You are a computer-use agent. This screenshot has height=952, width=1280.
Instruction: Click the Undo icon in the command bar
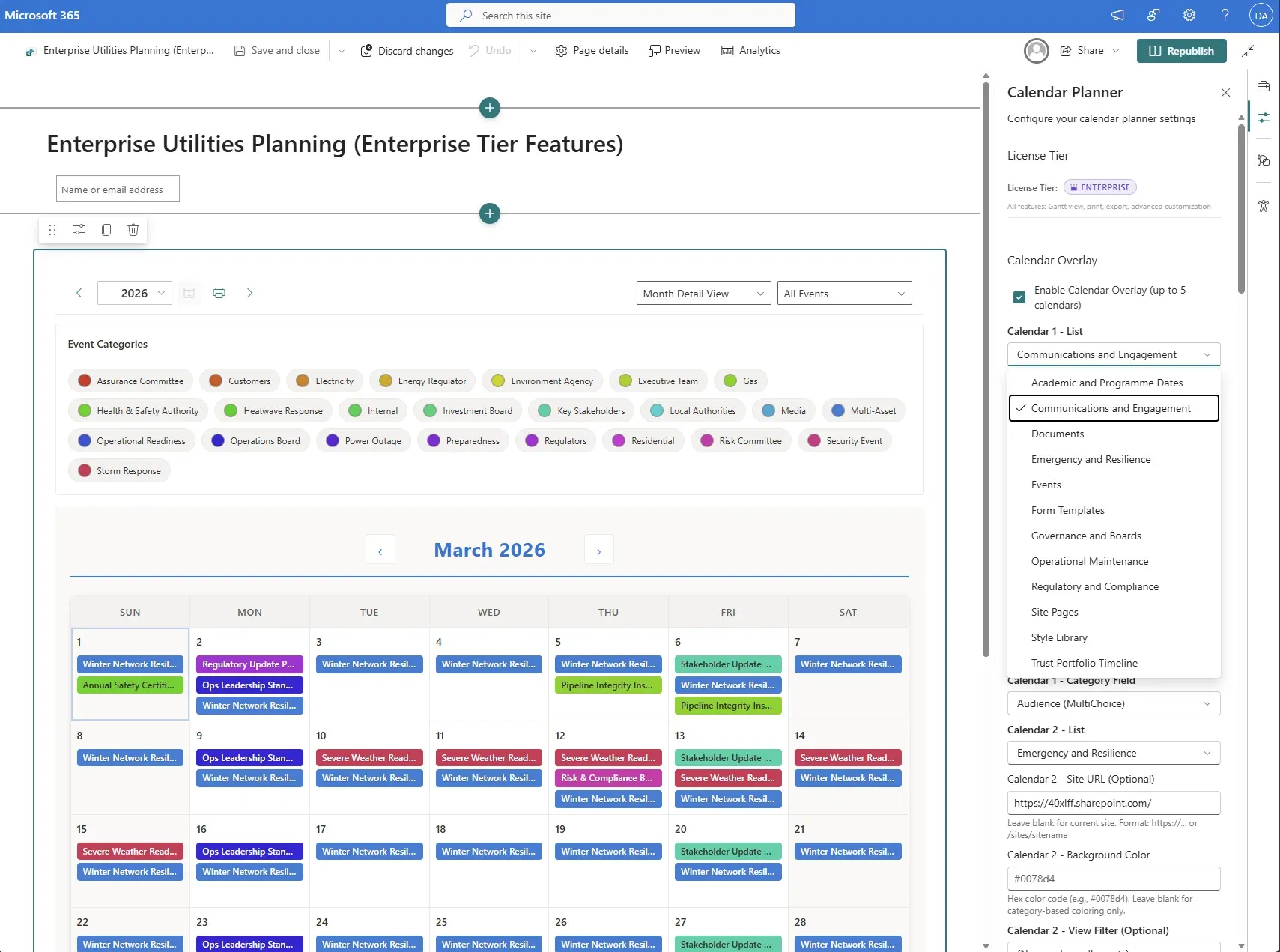(x=489, y=50)
